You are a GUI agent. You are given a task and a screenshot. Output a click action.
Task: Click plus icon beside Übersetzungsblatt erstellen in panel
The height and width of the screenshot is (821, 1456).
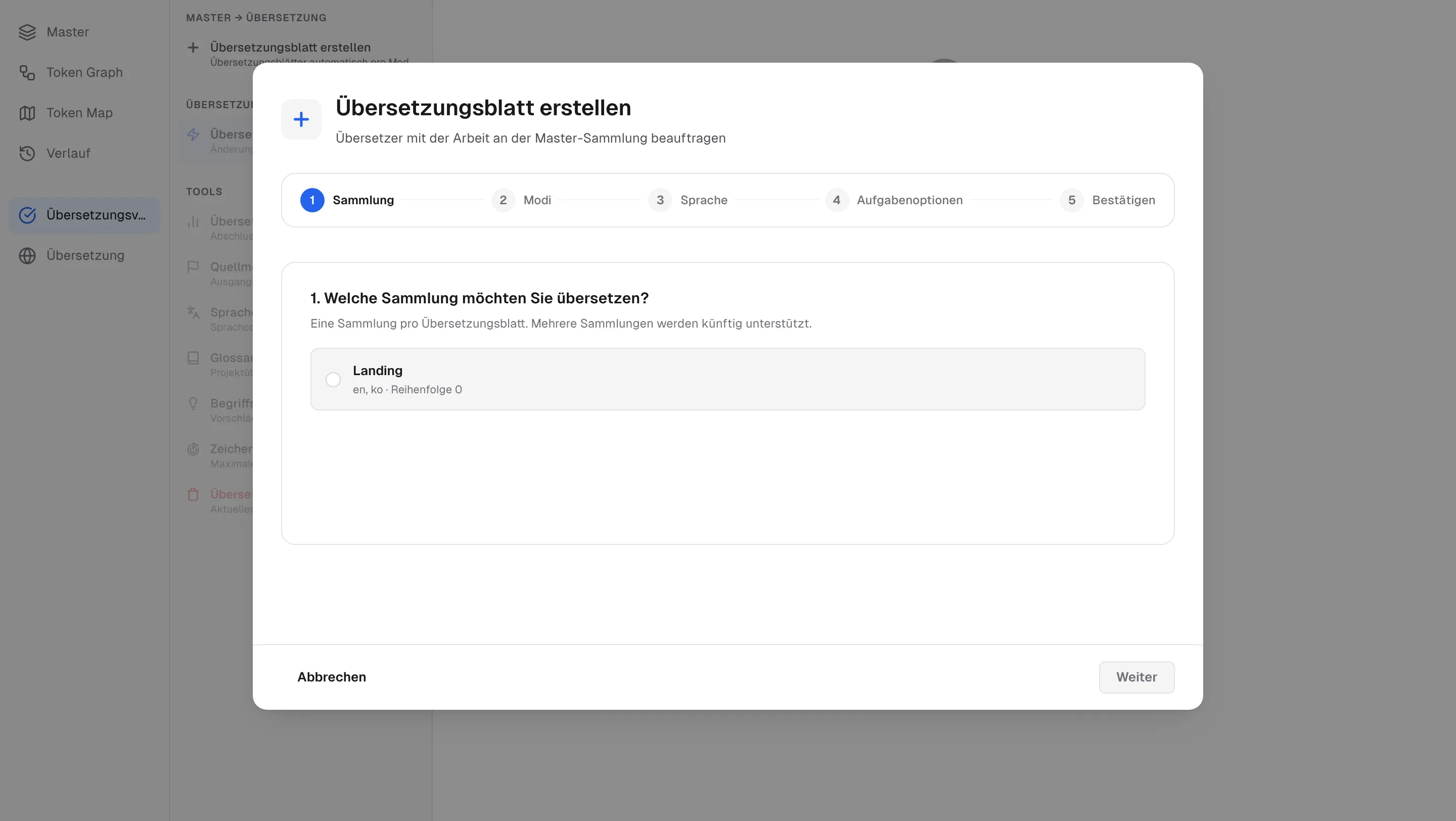193,48
